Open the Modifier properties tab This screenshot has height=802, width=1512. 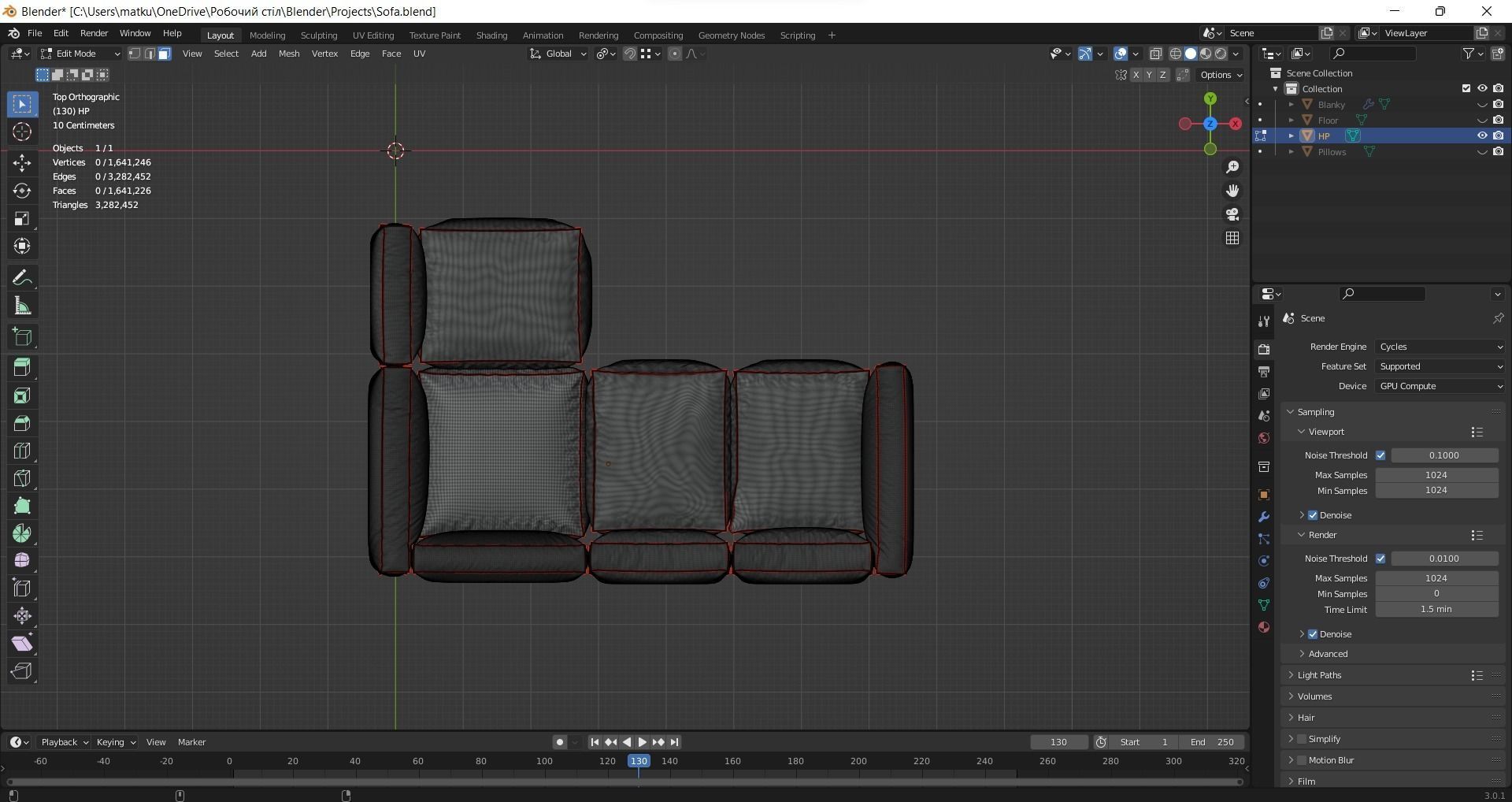pyautogui.click(x=1264, y=517)
